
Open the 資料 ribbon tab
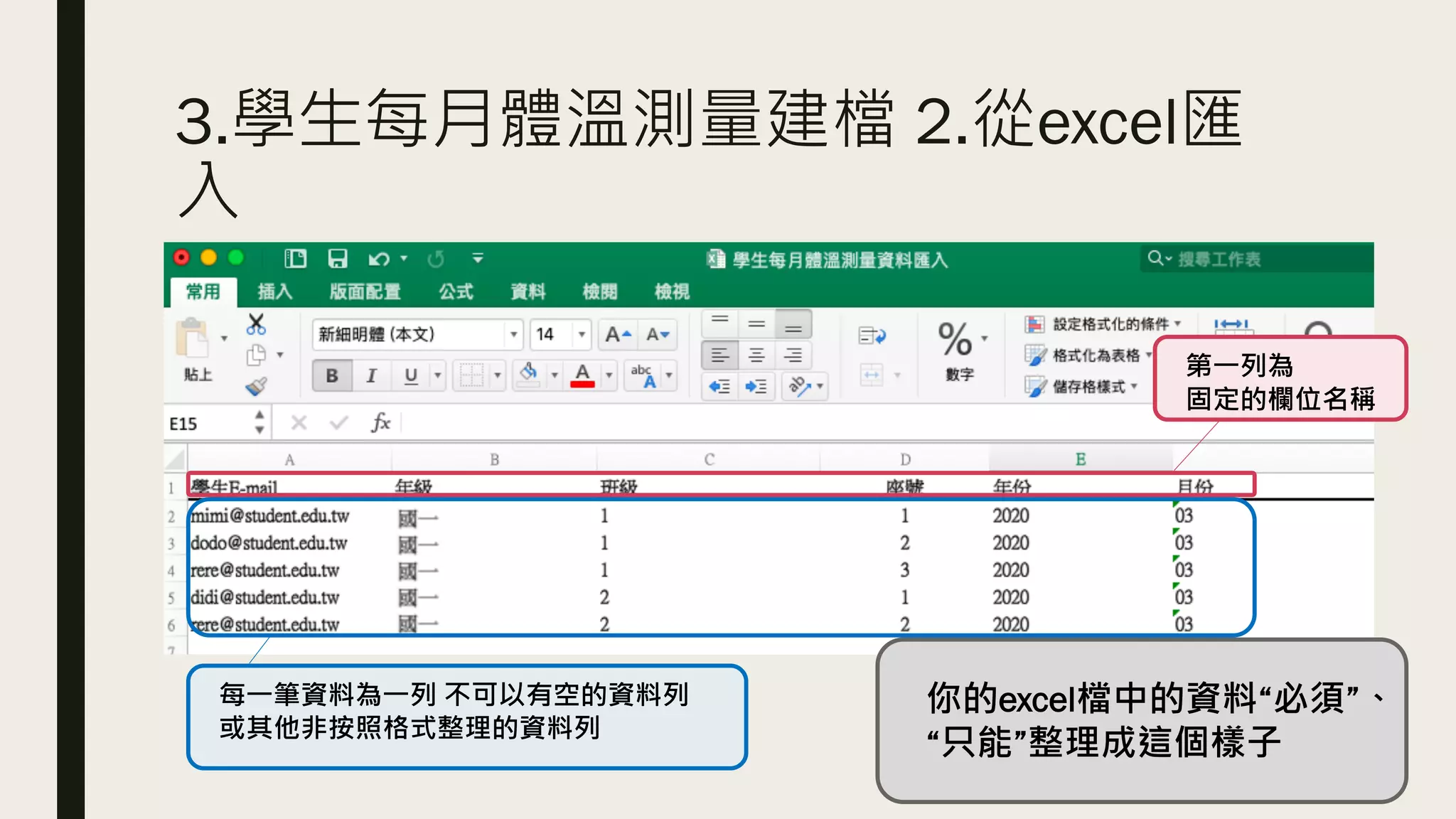pos(528,291)
